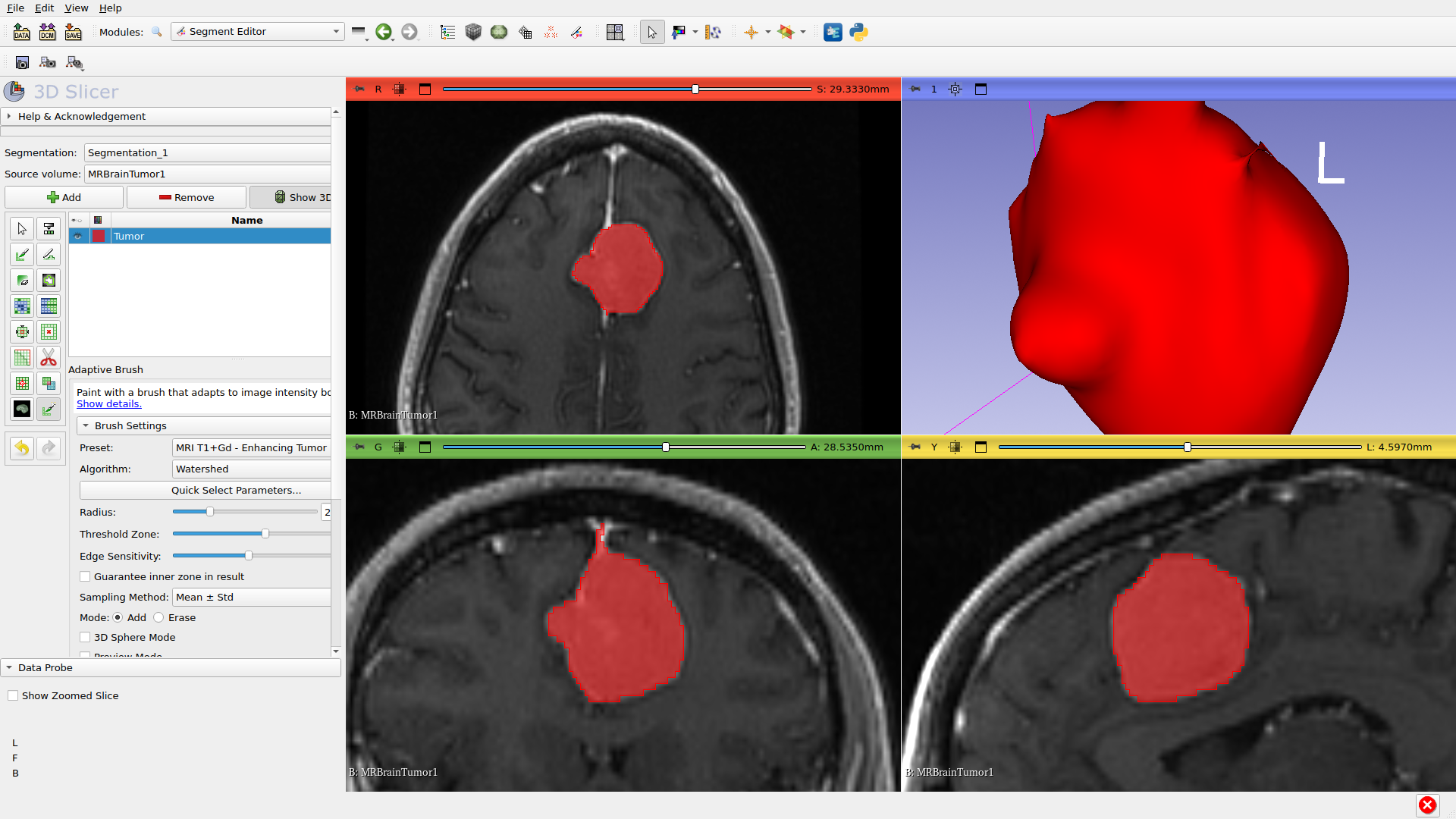
Task: Open the Algorithm dropdown showing Watershed
Action: click(251, 469)
